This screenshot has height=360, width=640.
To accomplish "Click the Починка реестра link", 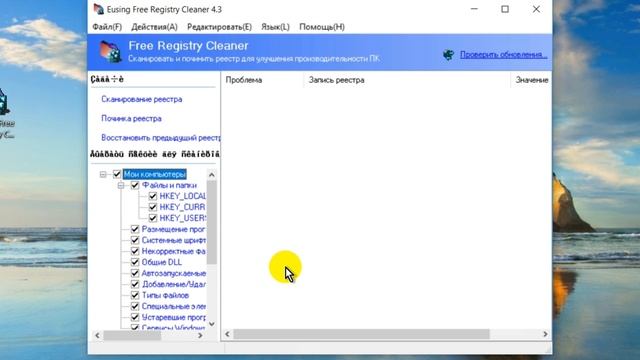I will [131, 118].
